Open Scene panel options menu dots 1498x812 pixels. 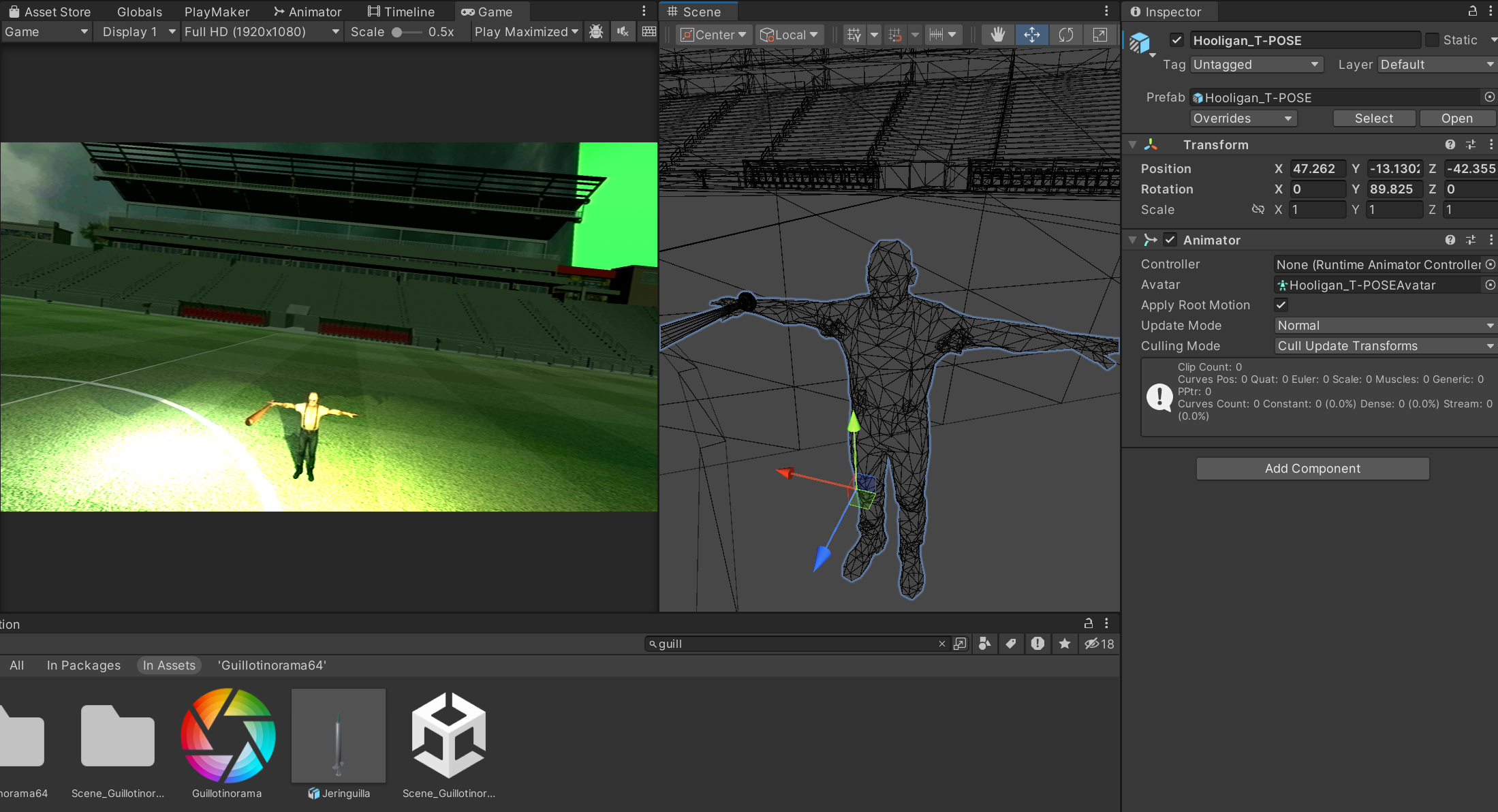click(1106, 12)
